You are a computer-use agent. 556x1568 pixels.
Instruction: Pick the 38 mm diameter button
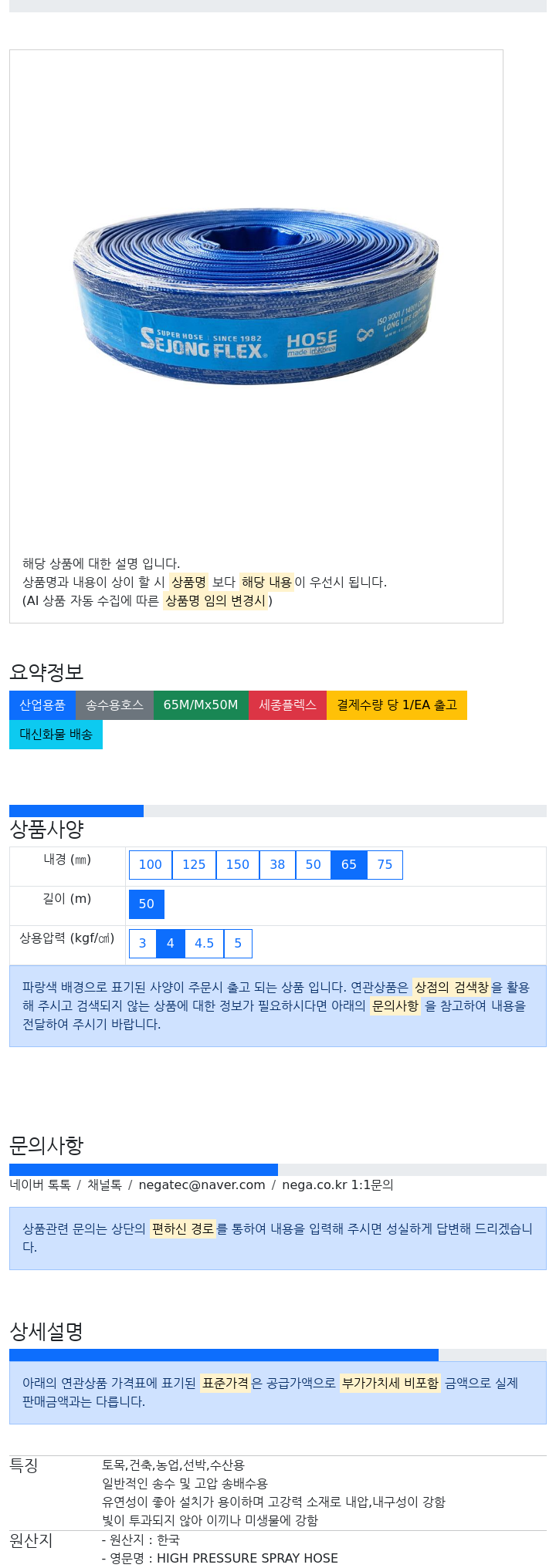[x=277, y=865]
